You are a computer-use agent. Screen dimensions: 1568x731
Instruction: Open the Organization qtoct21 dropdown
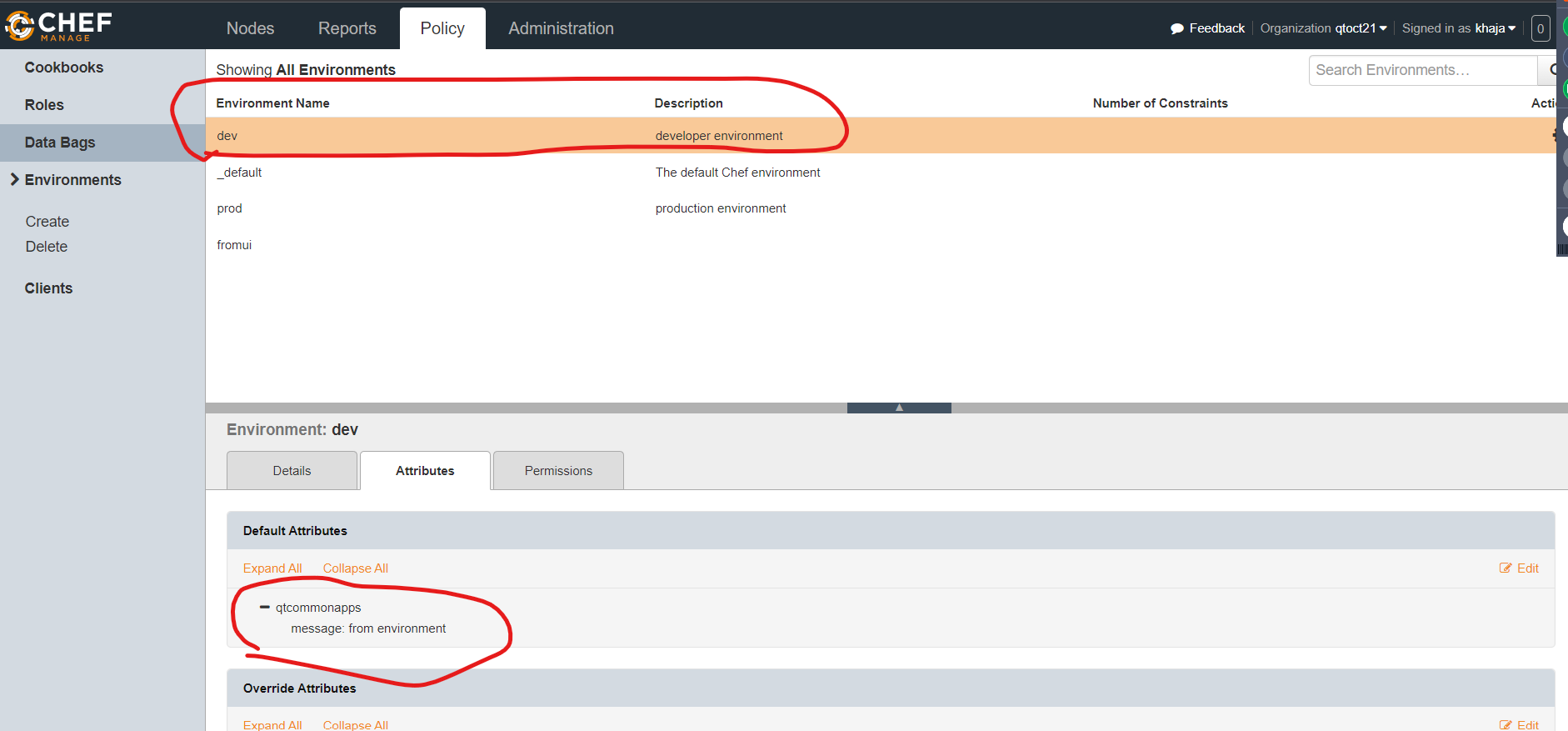pyautogui.click(x=1323, y=28)
